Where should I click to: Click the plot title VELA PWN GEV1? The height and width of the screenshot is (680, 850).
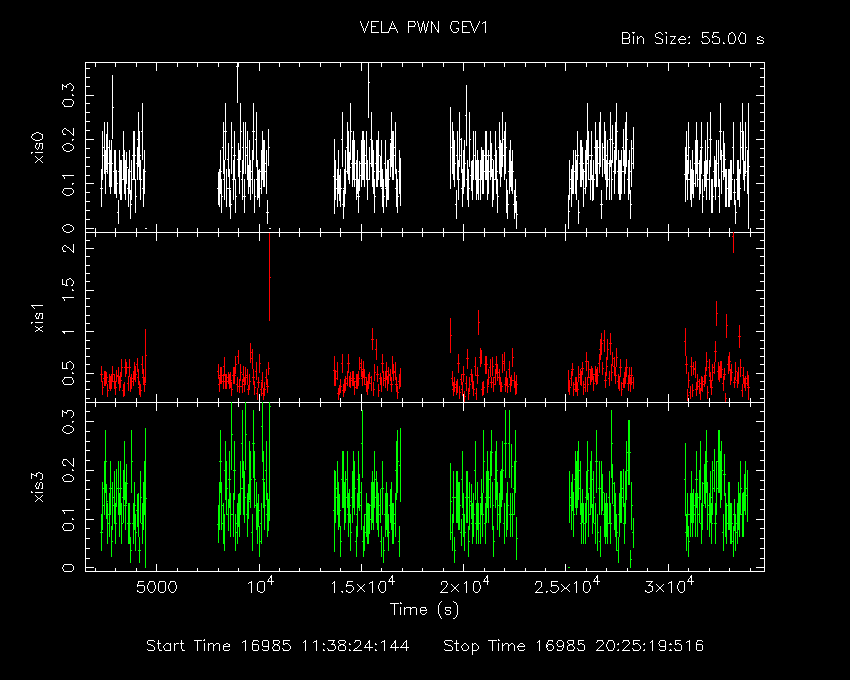pos(424,28)
